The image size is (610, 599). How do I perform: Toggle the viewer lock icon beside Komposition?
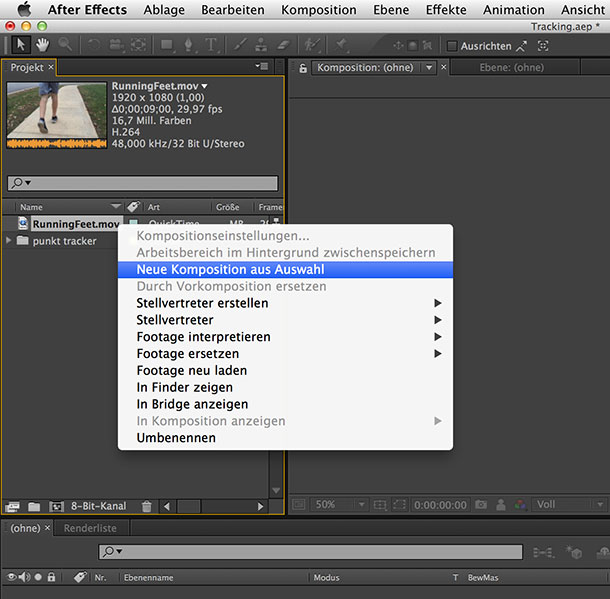pyautogui.click(x=303, y=68)
